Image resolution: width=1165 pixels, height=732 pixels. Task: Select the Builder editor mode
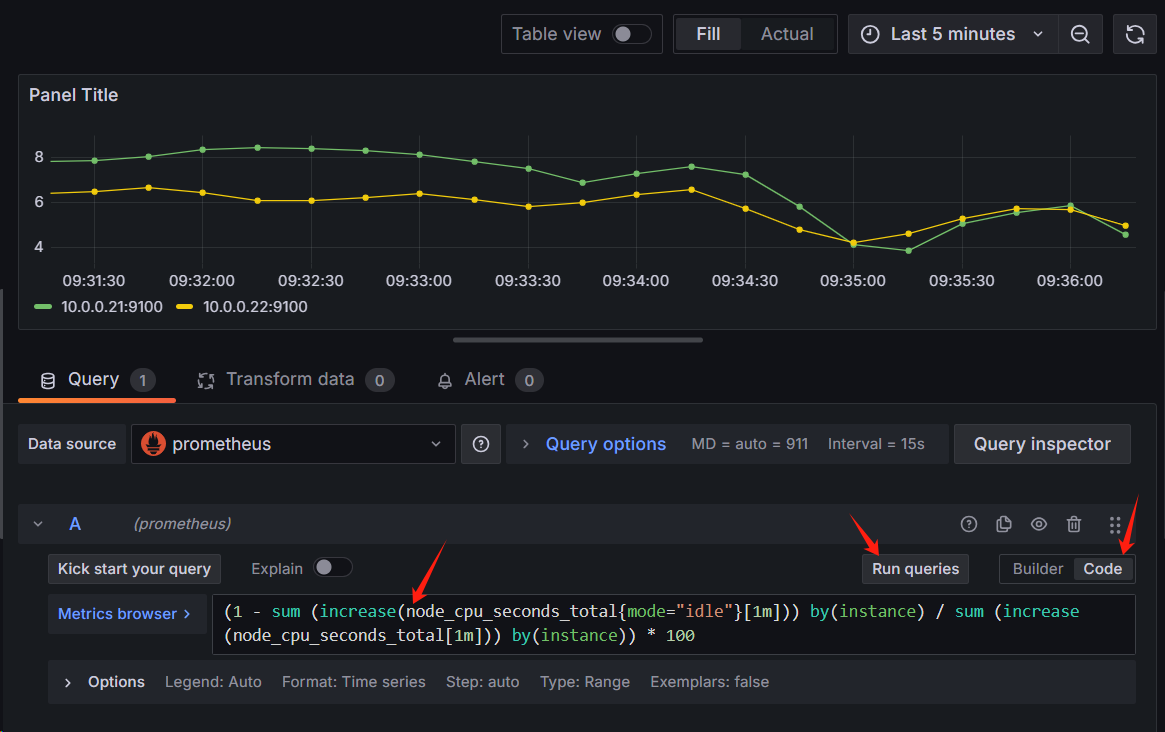[x=1038, y=569]
